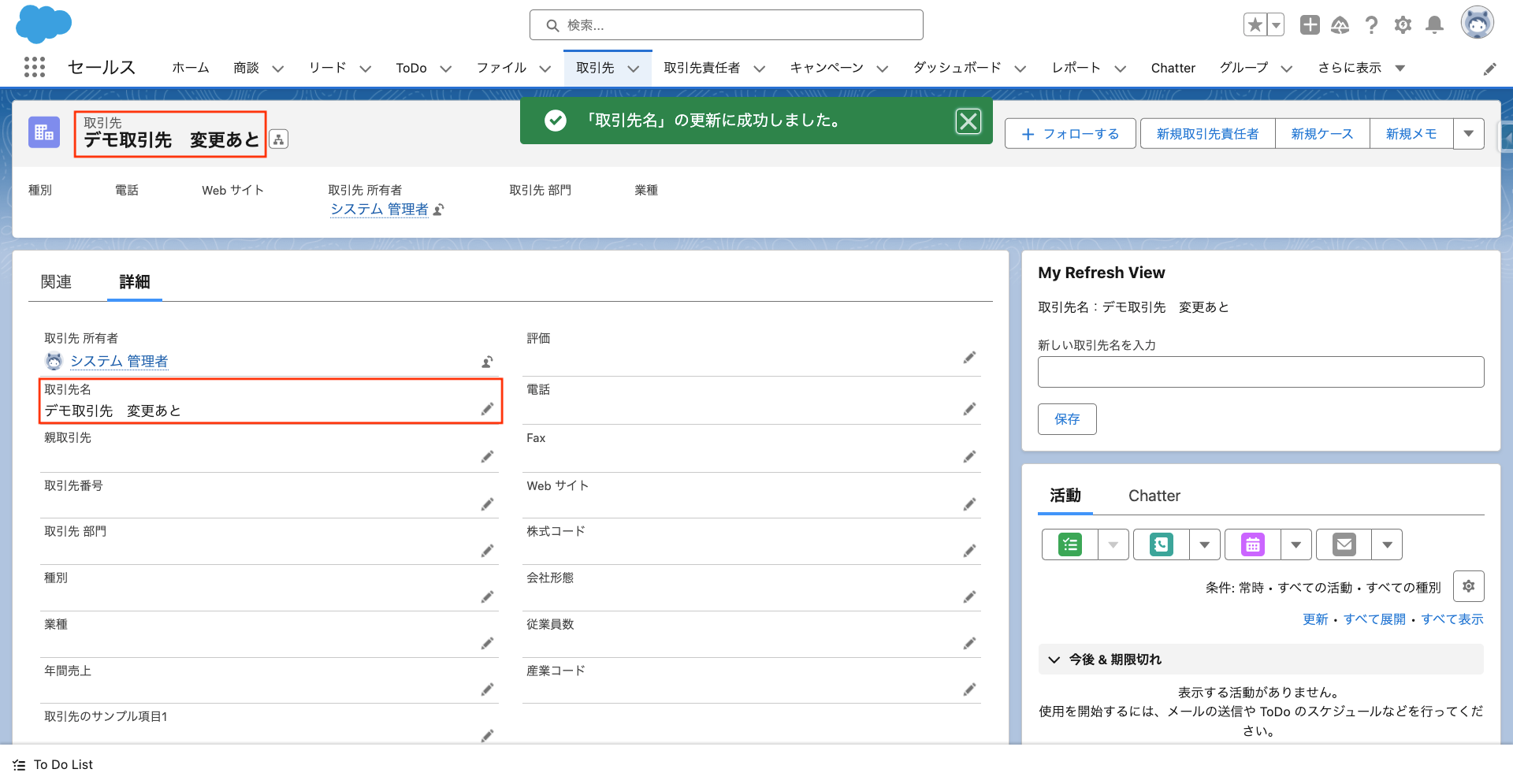Image resolution: width=1513 pixels, height=784 pixels.
Task: Open the Setup gear icon
Action: pos(1403,24)
